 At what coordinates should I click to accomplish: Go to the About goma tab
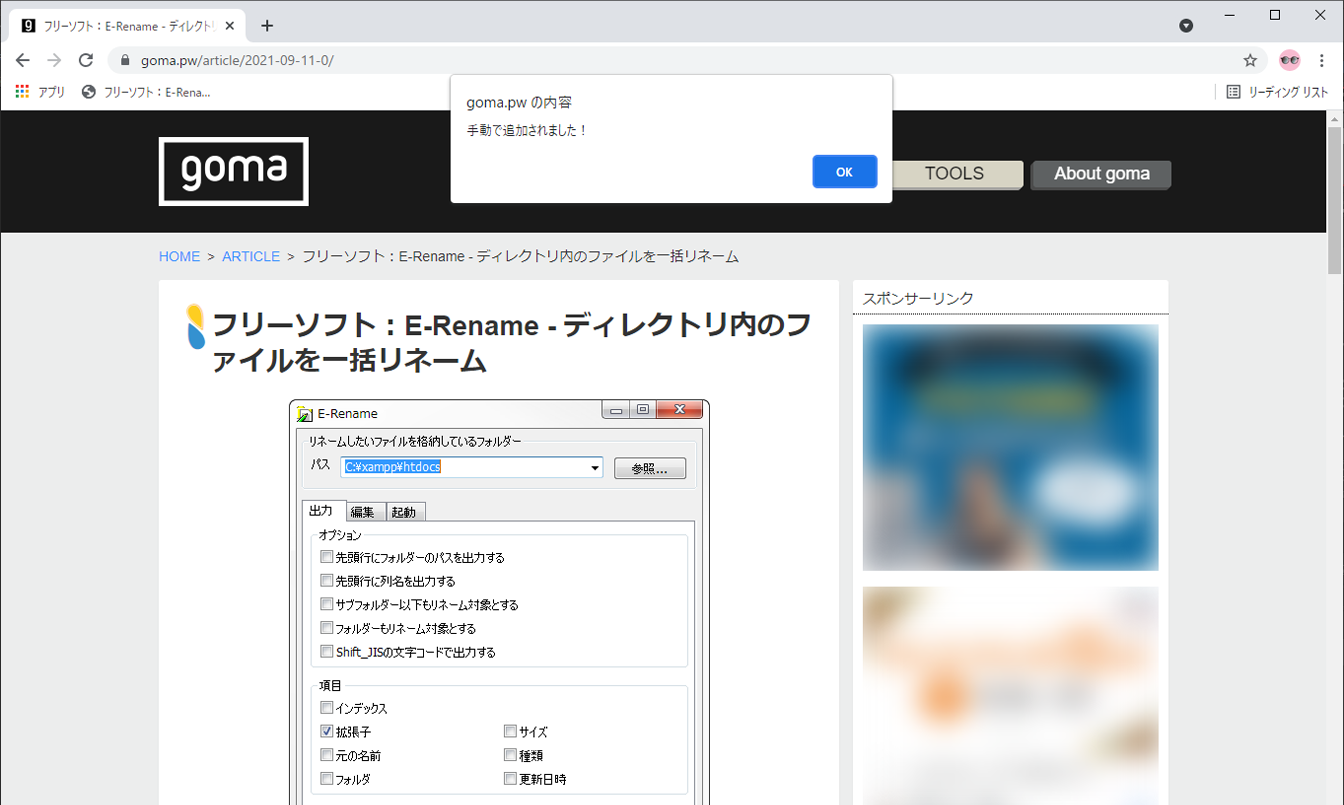[x=1101, y=174]
